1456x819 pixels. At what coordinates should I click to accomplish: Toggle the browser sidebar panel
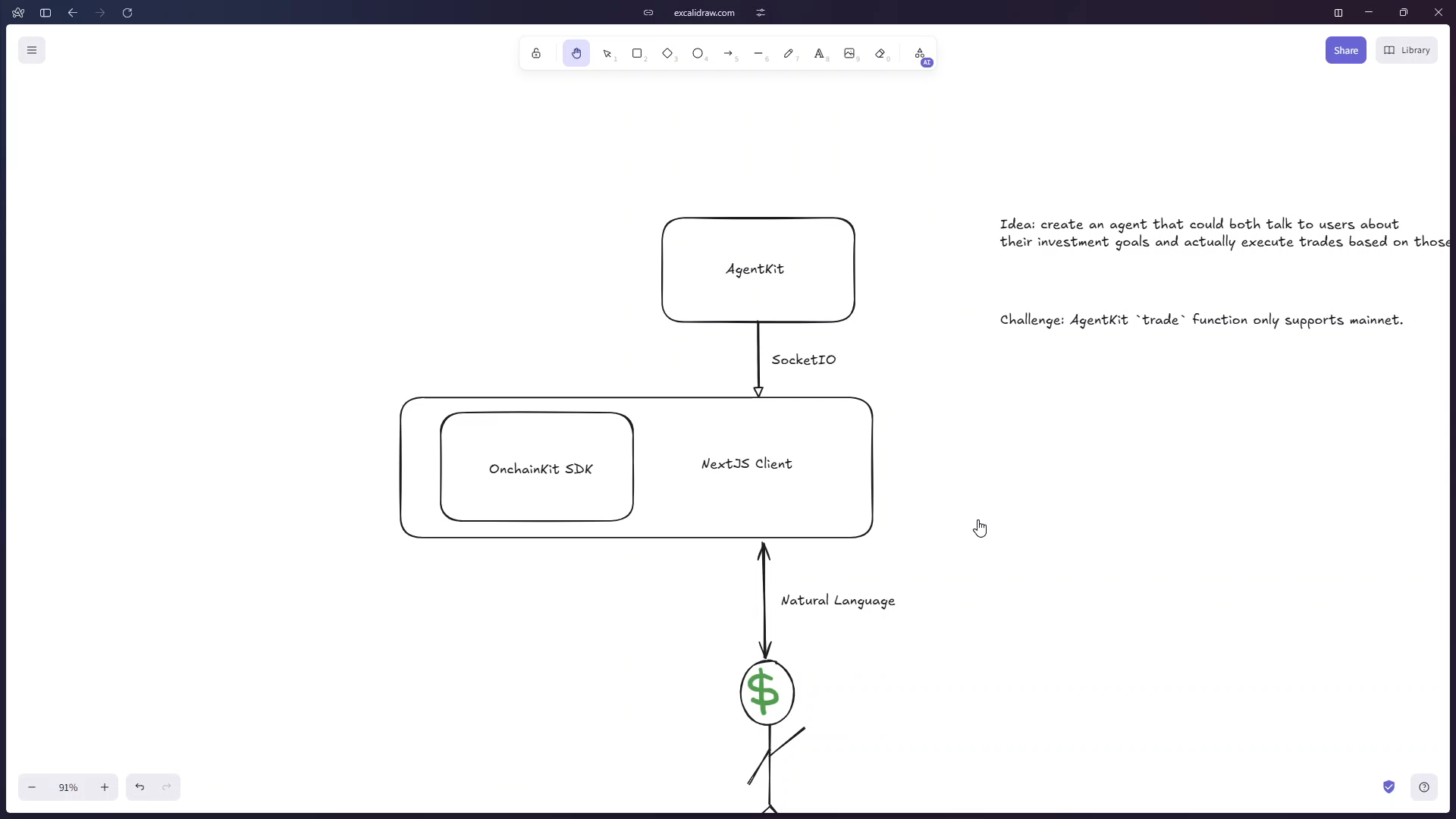(x=45, y=12)
